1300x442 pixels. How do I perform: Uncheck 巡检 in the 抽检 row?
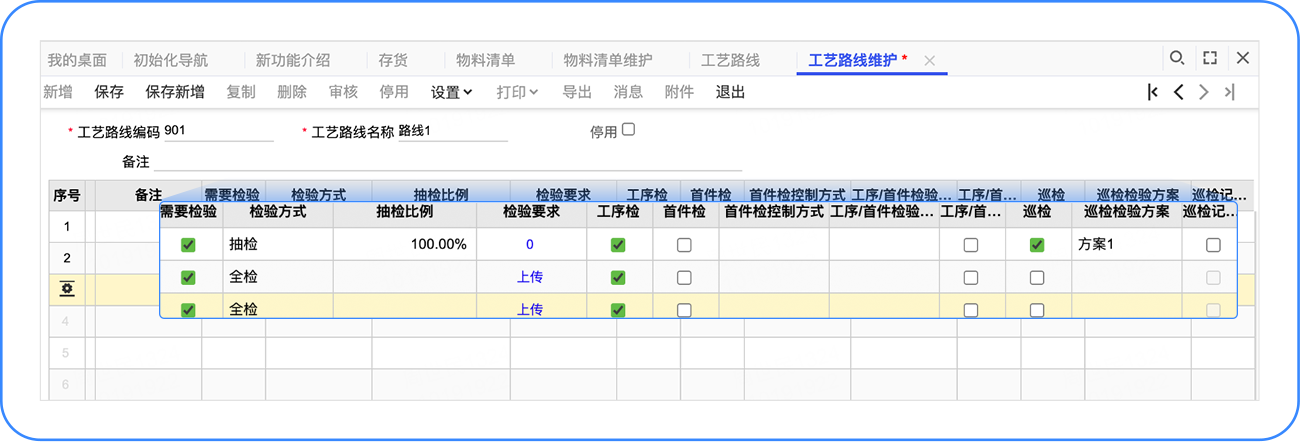1037,245
